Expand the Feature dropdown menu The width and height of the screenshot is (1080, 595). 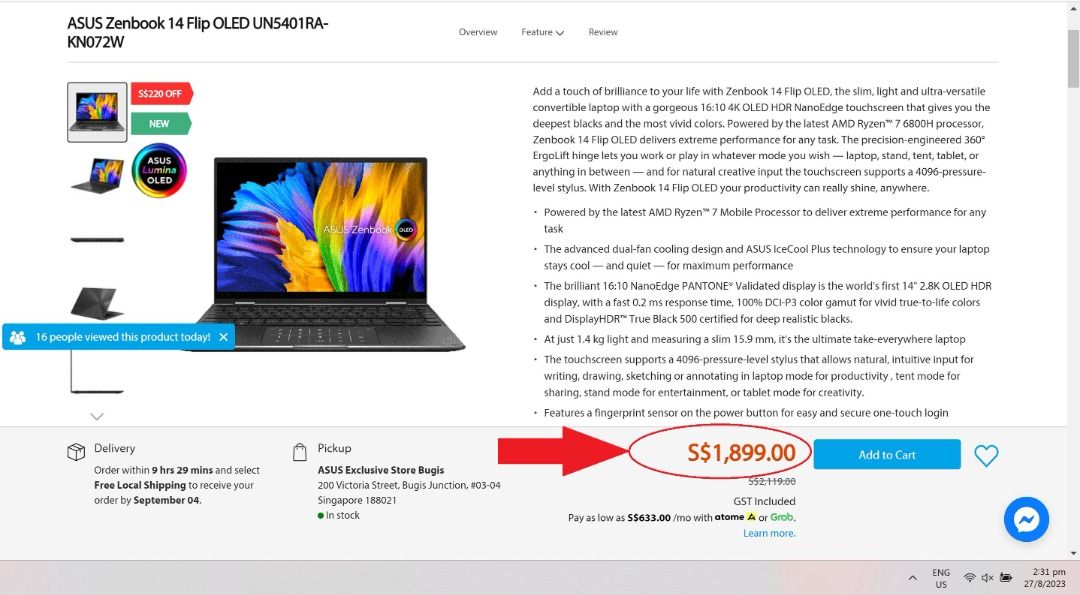coord(542,32)
